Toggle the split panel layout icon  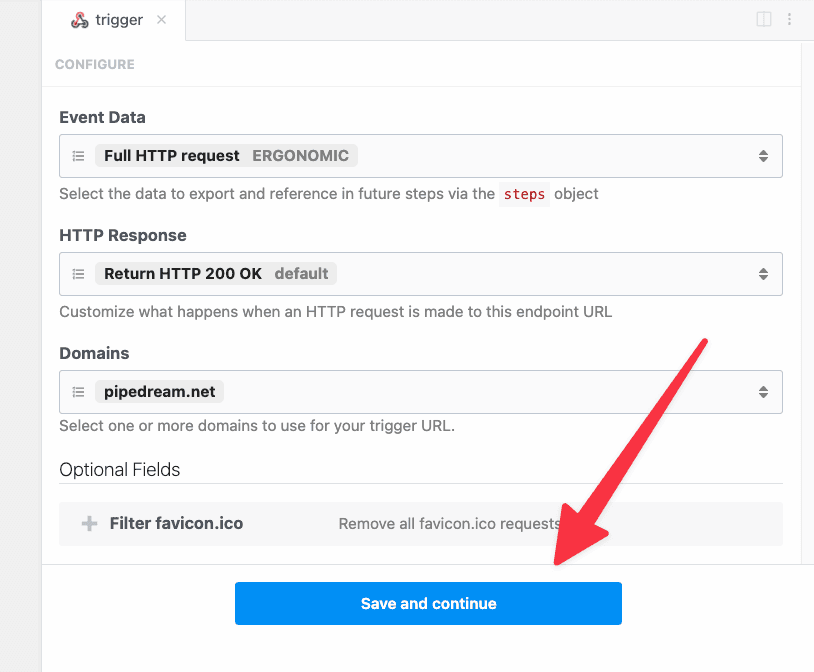(764, 19)
